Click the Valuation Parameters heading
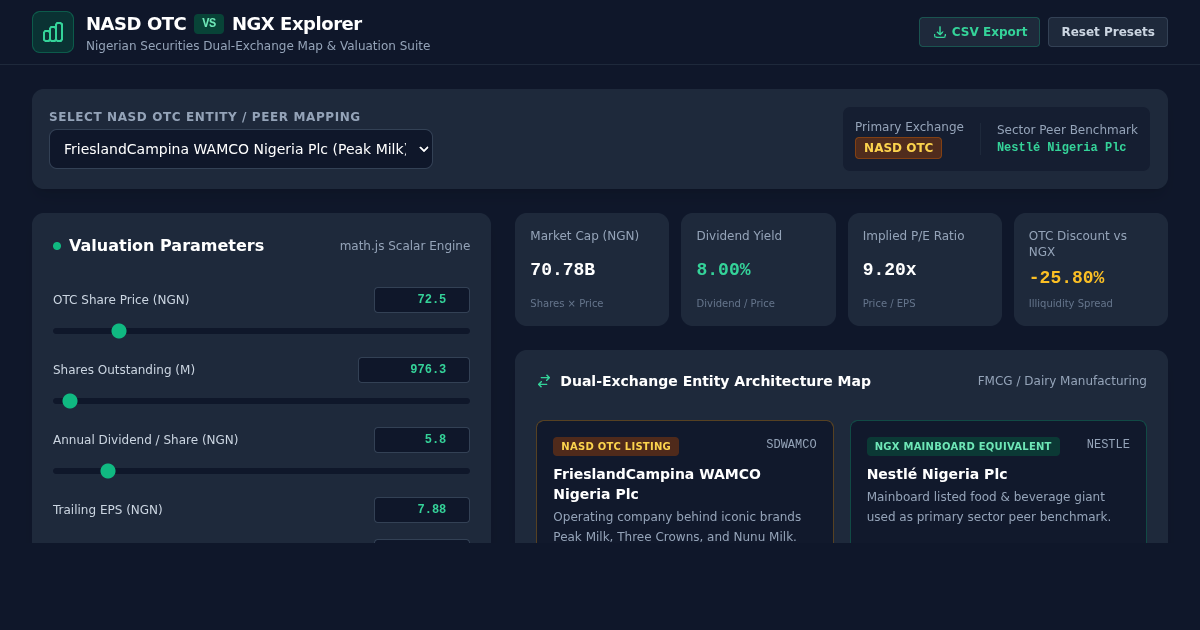The height and width of the screenshot is (630, 1200). tap(166, 246)
